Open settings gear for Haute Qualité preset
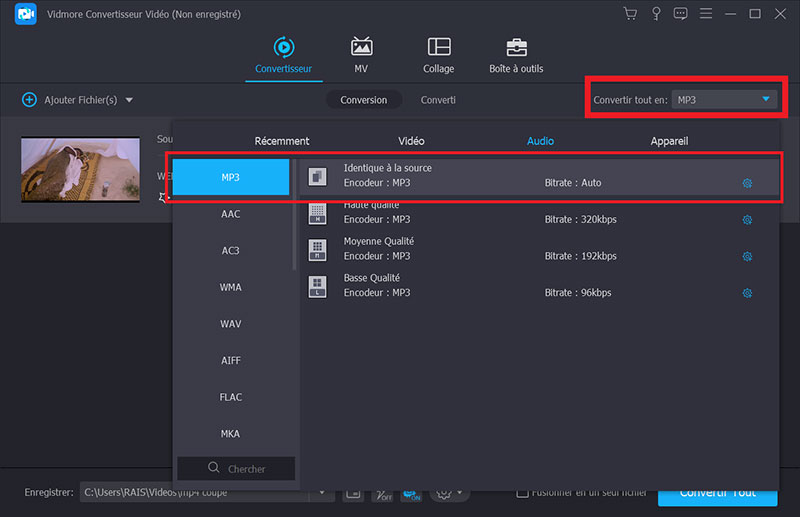This screenshot has height=517, width=800. pos(747,220)
